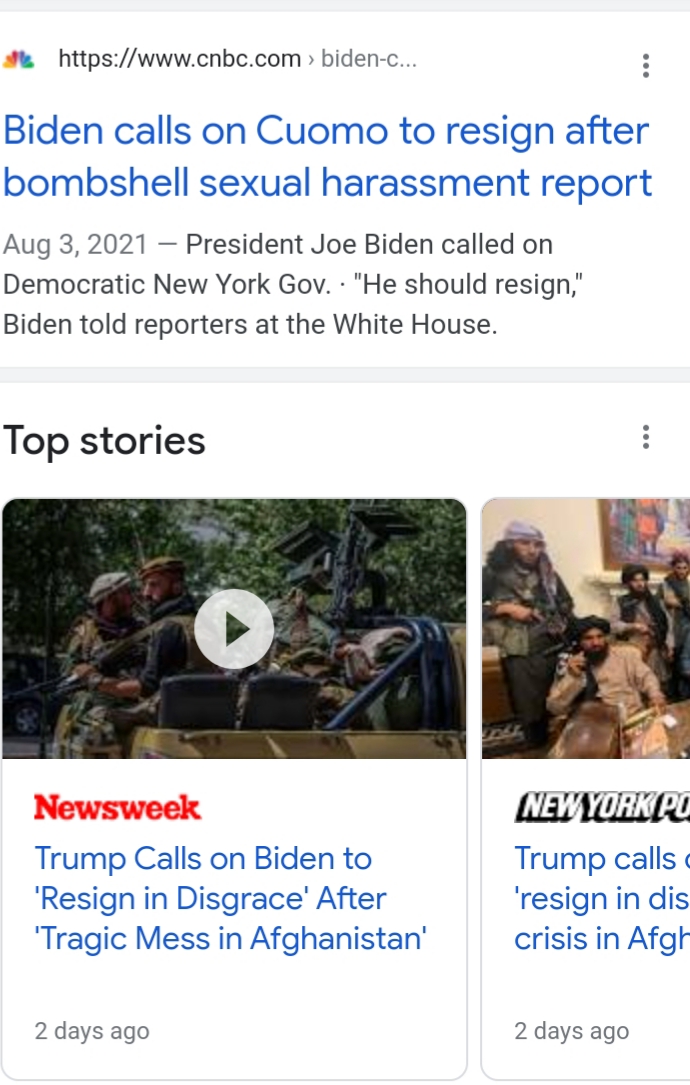
Task: Open New York Post story thumbnail image
Action: coord(586,629)
